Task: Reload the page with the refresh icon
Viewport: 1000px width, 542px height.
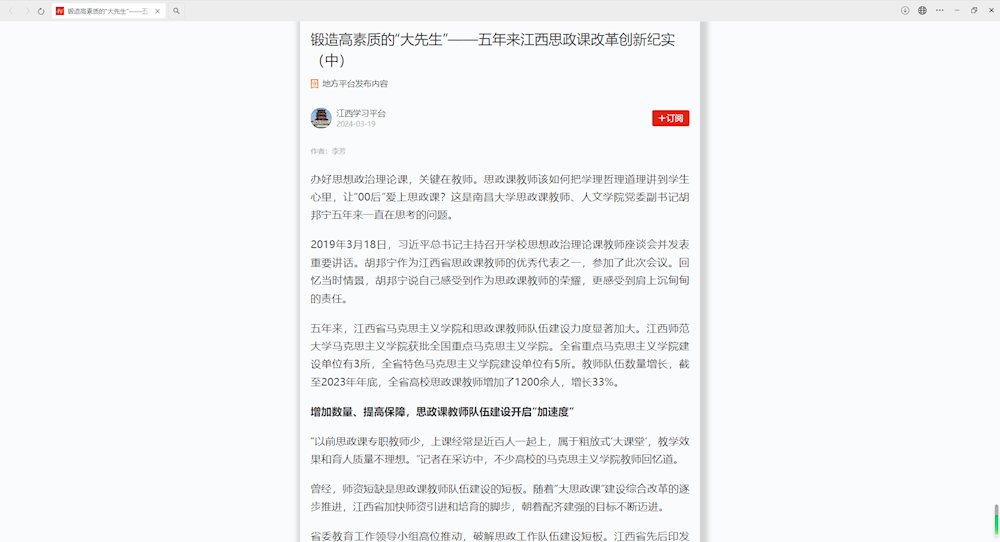Action: 41,11
